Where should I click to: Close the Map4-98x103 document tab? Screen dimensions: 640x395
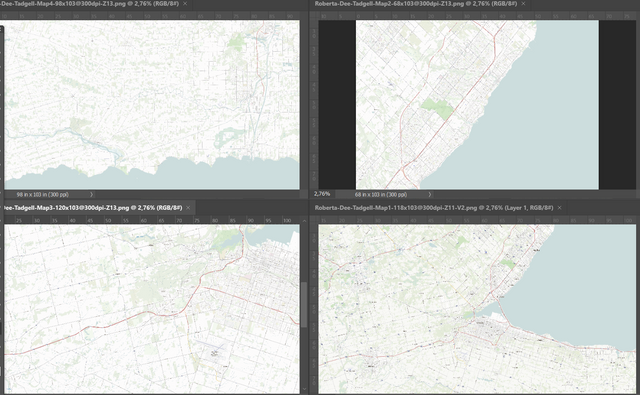click(185, 4)
